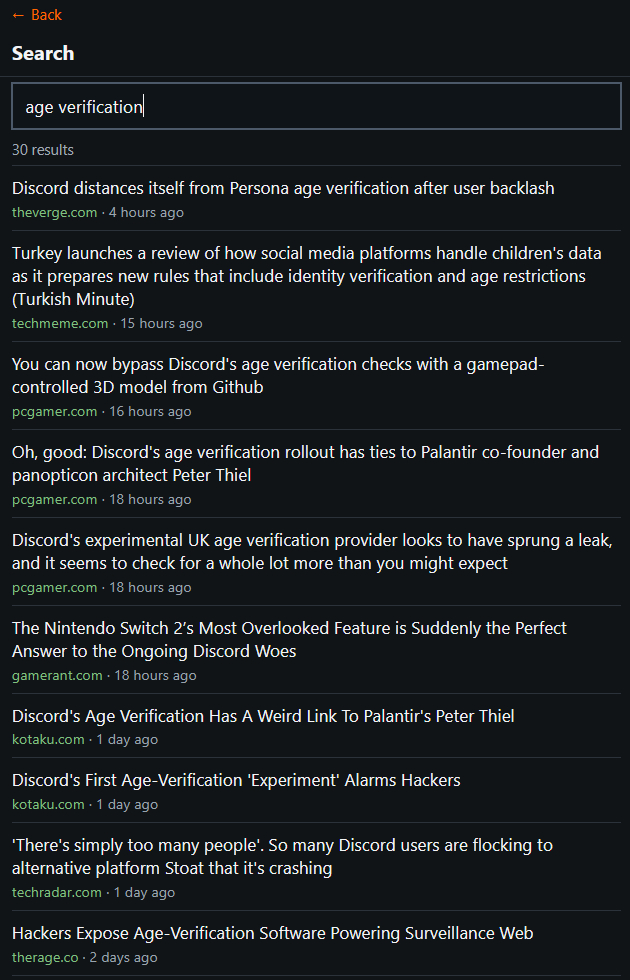
Task: Click the techradar.com source label
Action: tap(57, 892)
